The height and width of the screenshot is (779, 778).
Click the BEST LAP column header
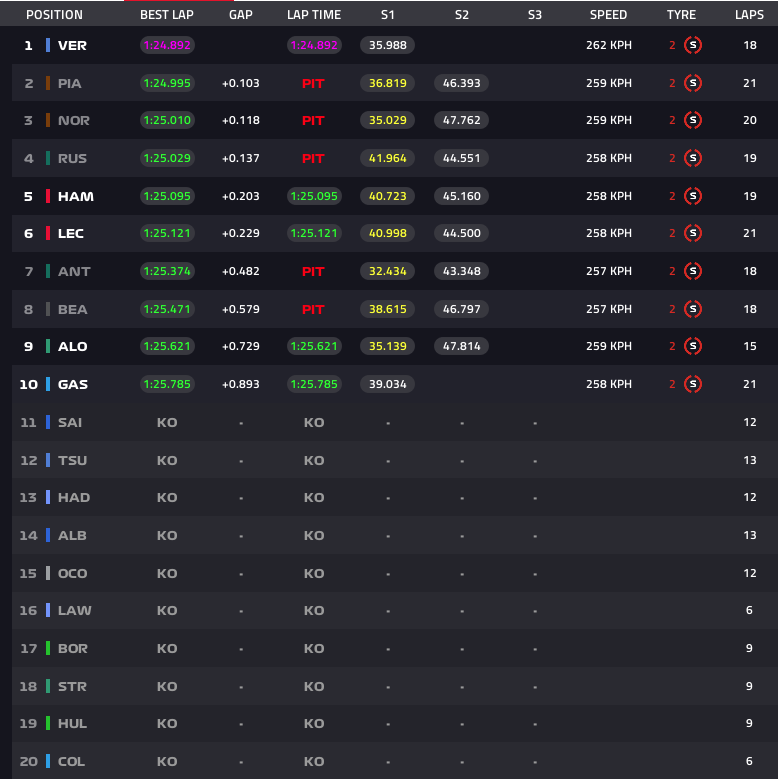tap(167, 15)
